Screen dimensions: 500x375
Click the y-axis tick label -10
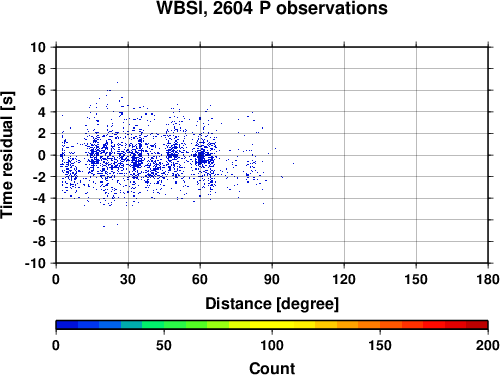pos(35,263)
